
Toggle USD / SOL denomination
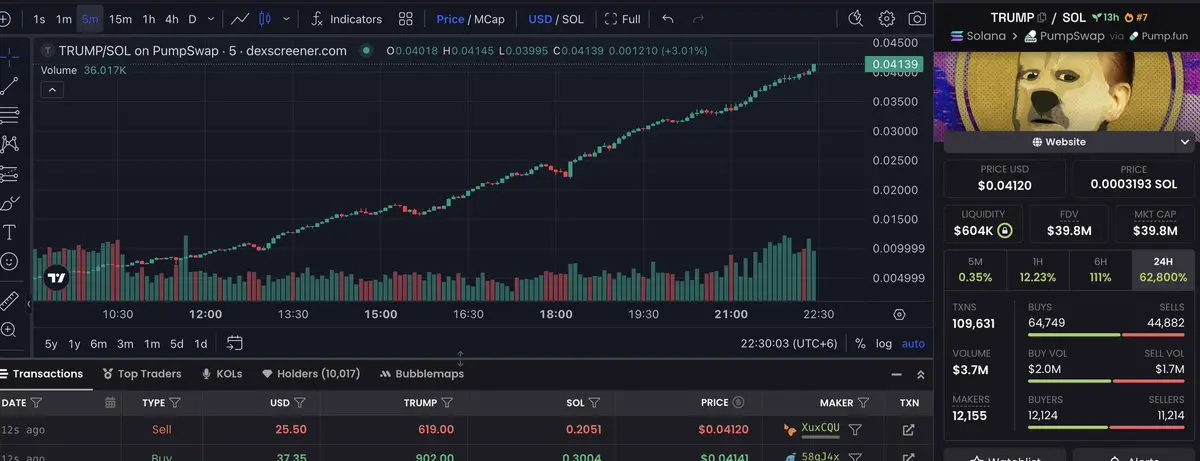[x=555, y=19]
